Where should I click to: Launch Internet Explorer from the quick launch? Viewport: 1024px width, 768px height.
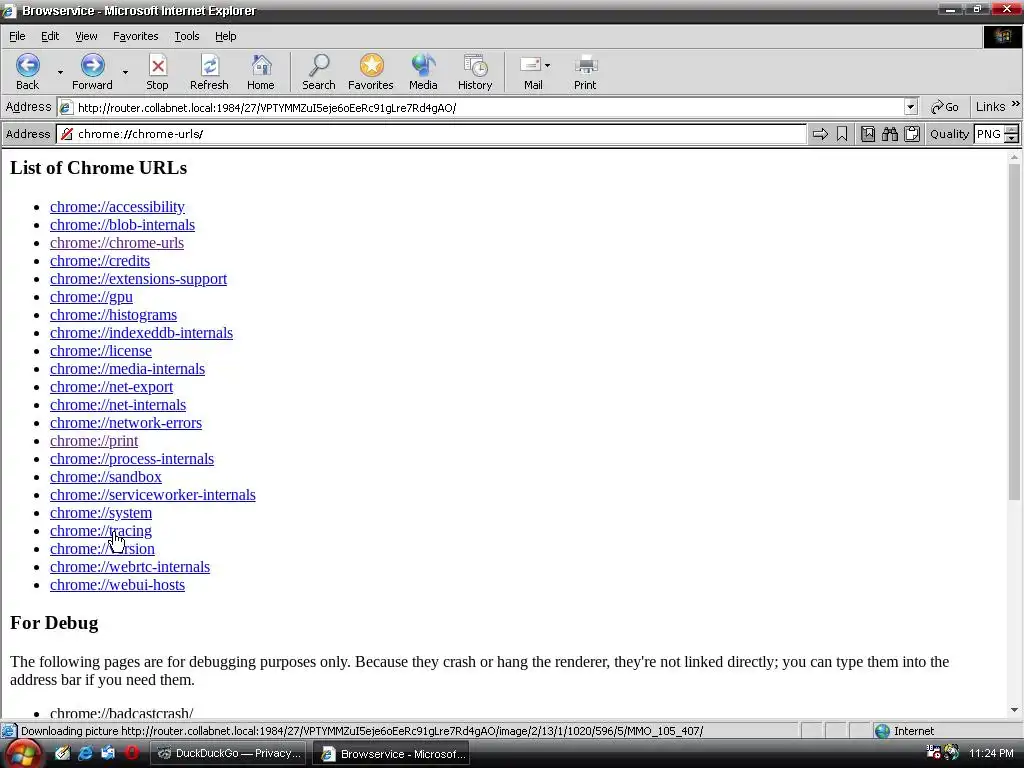tap(85, 753)
